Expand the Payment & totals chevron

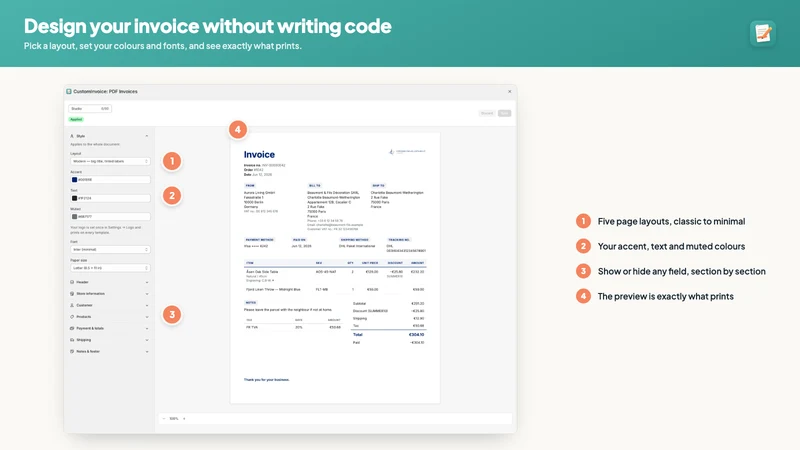coord(147,328)
